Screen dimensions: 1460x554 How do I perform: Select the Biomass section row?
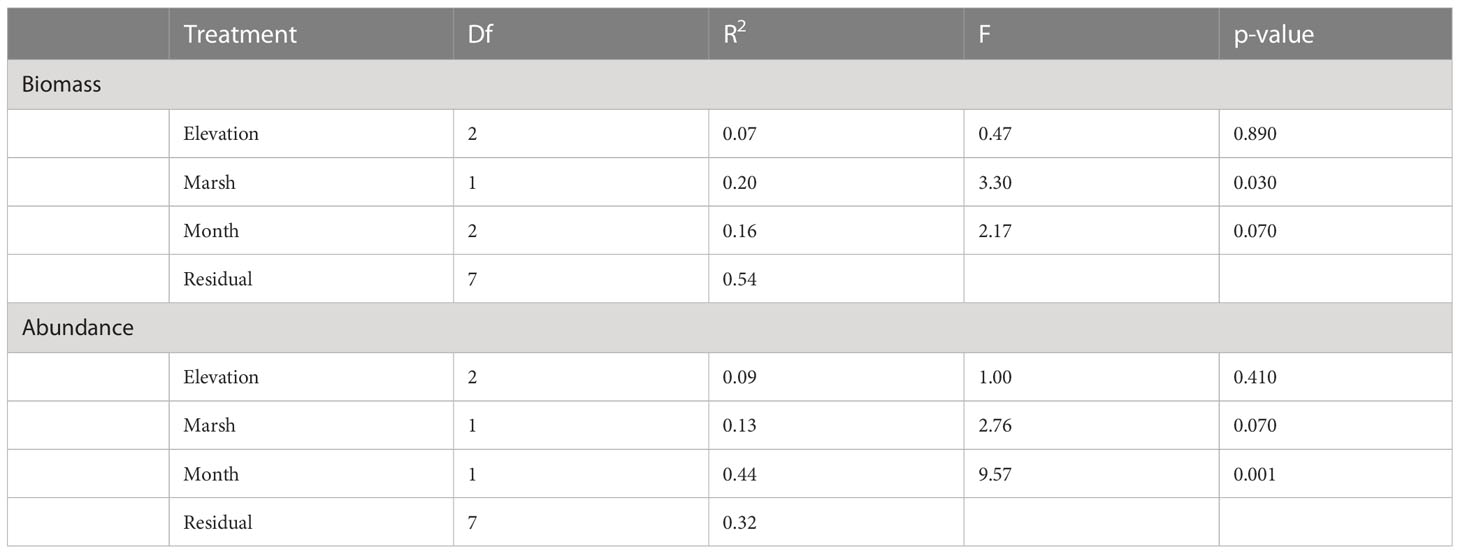click(x=730, y=85)
